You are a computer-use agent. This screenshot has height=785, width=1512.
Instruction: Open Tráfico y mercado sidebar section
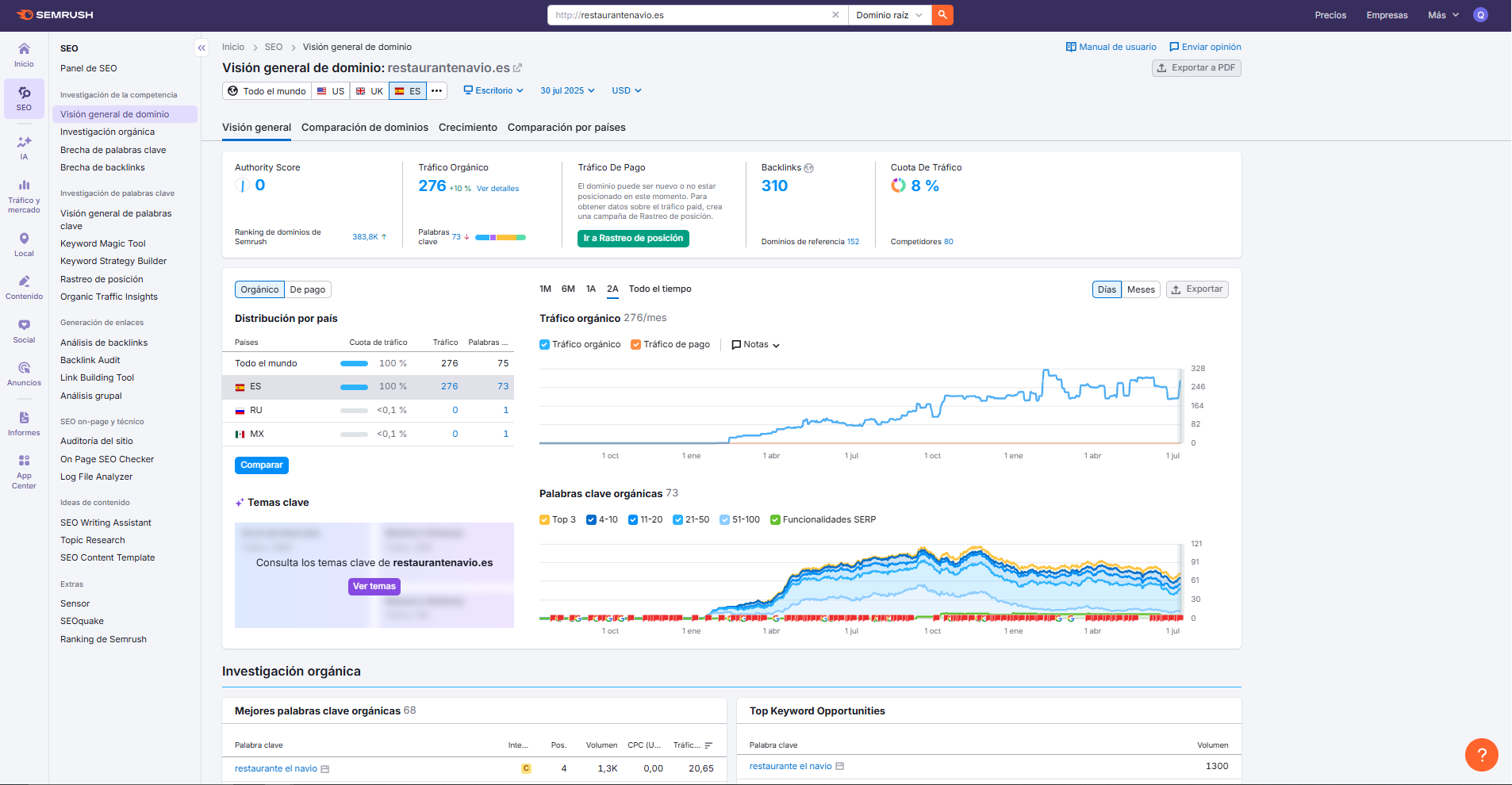(x=24, y=196)
